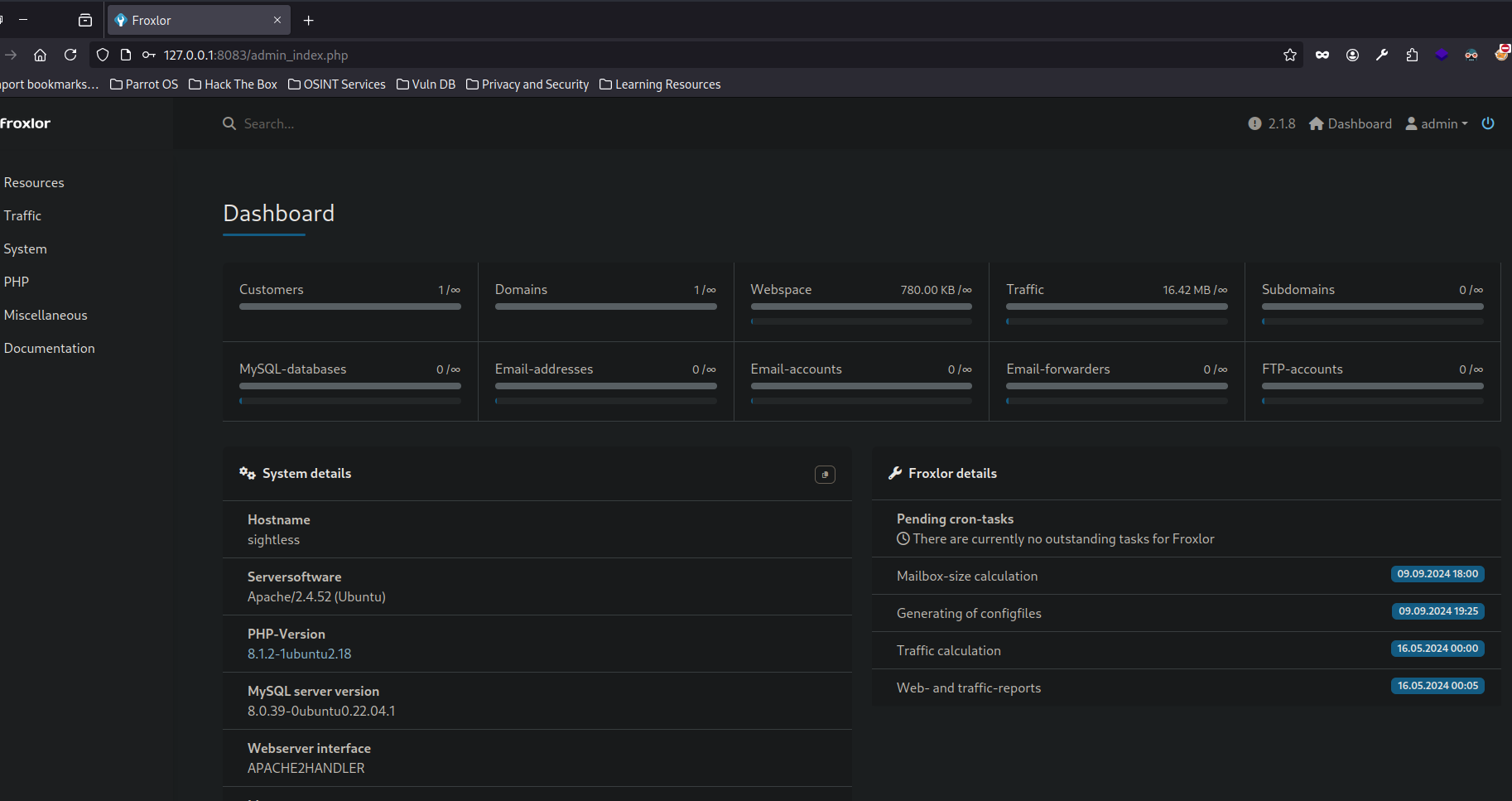This screenshot has height=801, width=1512.
Task: Click the Traffic calculation date badge
Action: tap(1437, 649)
